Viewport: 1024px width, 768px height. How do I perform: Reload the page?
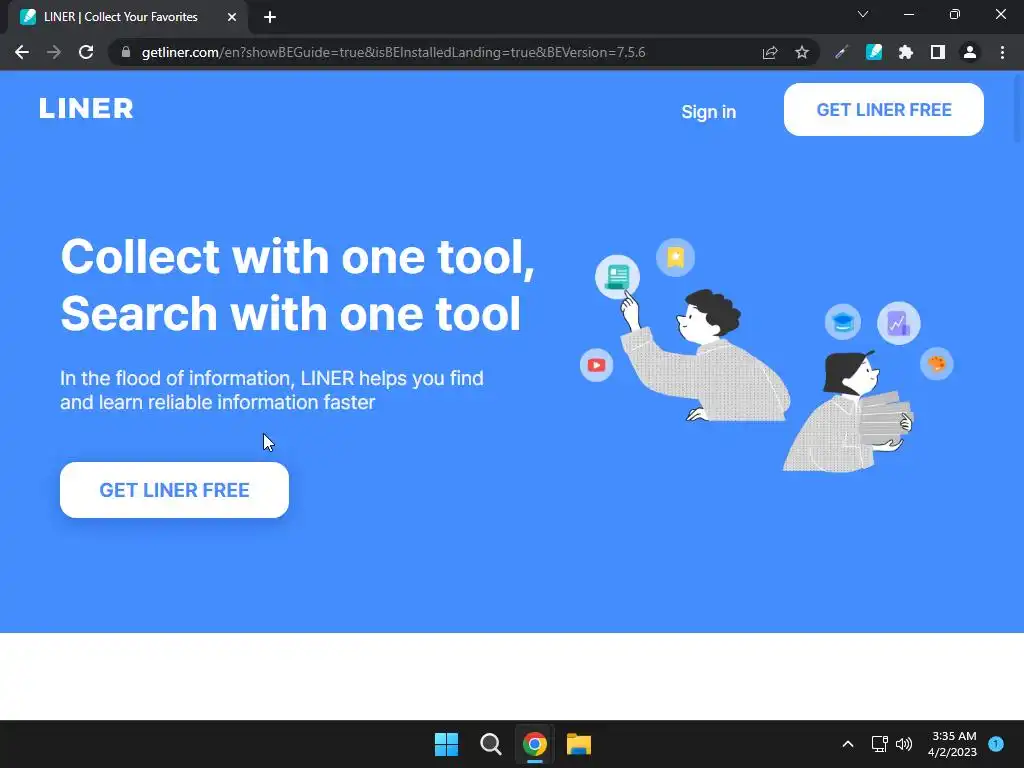[x=86, y=52]
